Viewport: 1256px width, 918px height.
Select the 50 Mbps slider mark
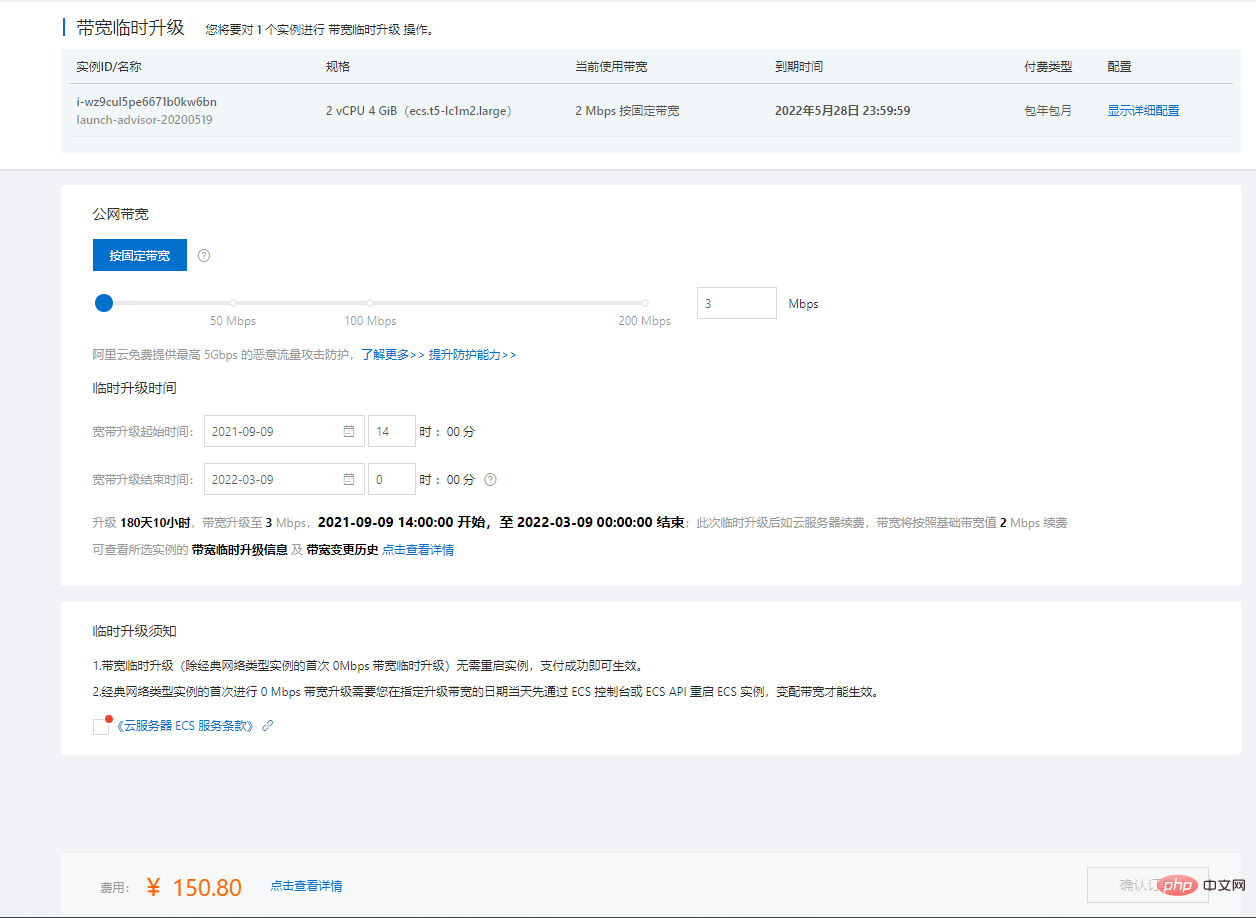(233, 303)
